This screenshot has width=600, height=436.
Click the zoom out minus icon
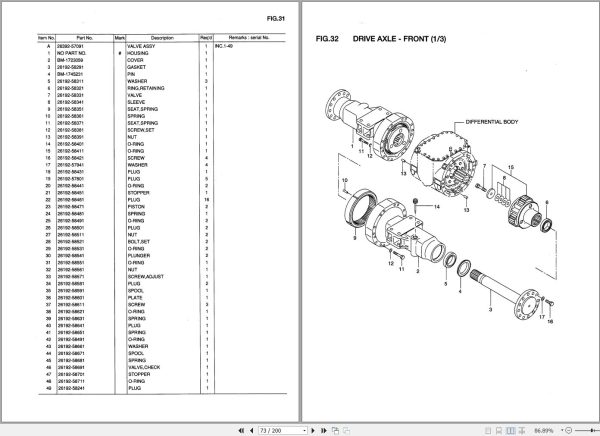[569, 430]
